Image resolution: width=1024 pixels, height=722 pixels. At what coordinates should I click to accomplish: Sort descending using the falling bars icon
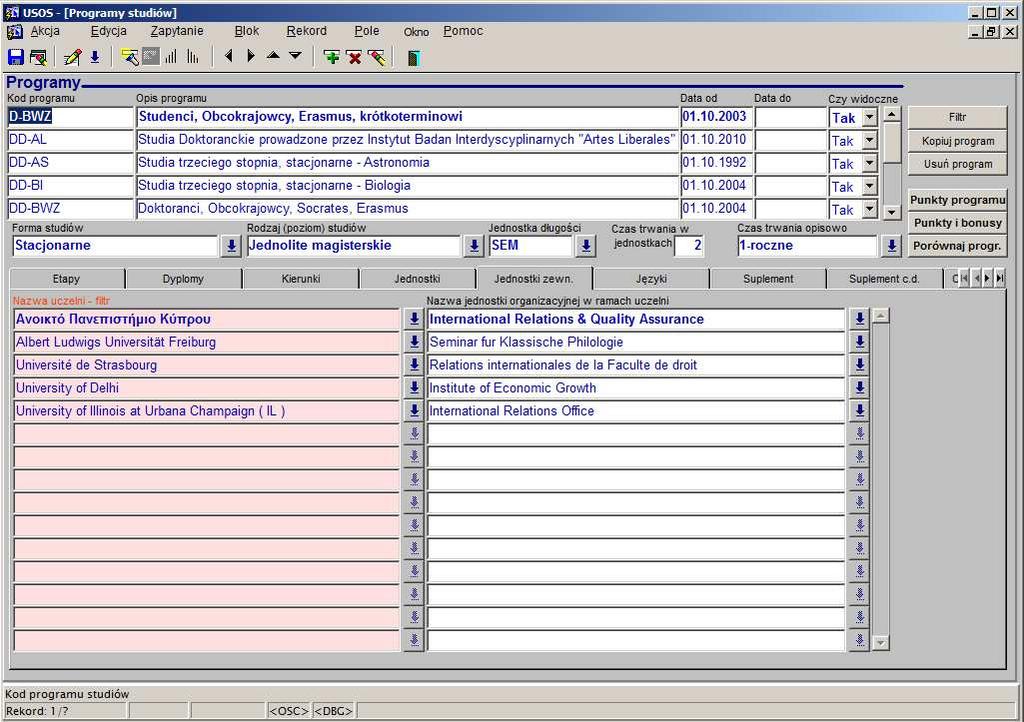click(193, 57)
